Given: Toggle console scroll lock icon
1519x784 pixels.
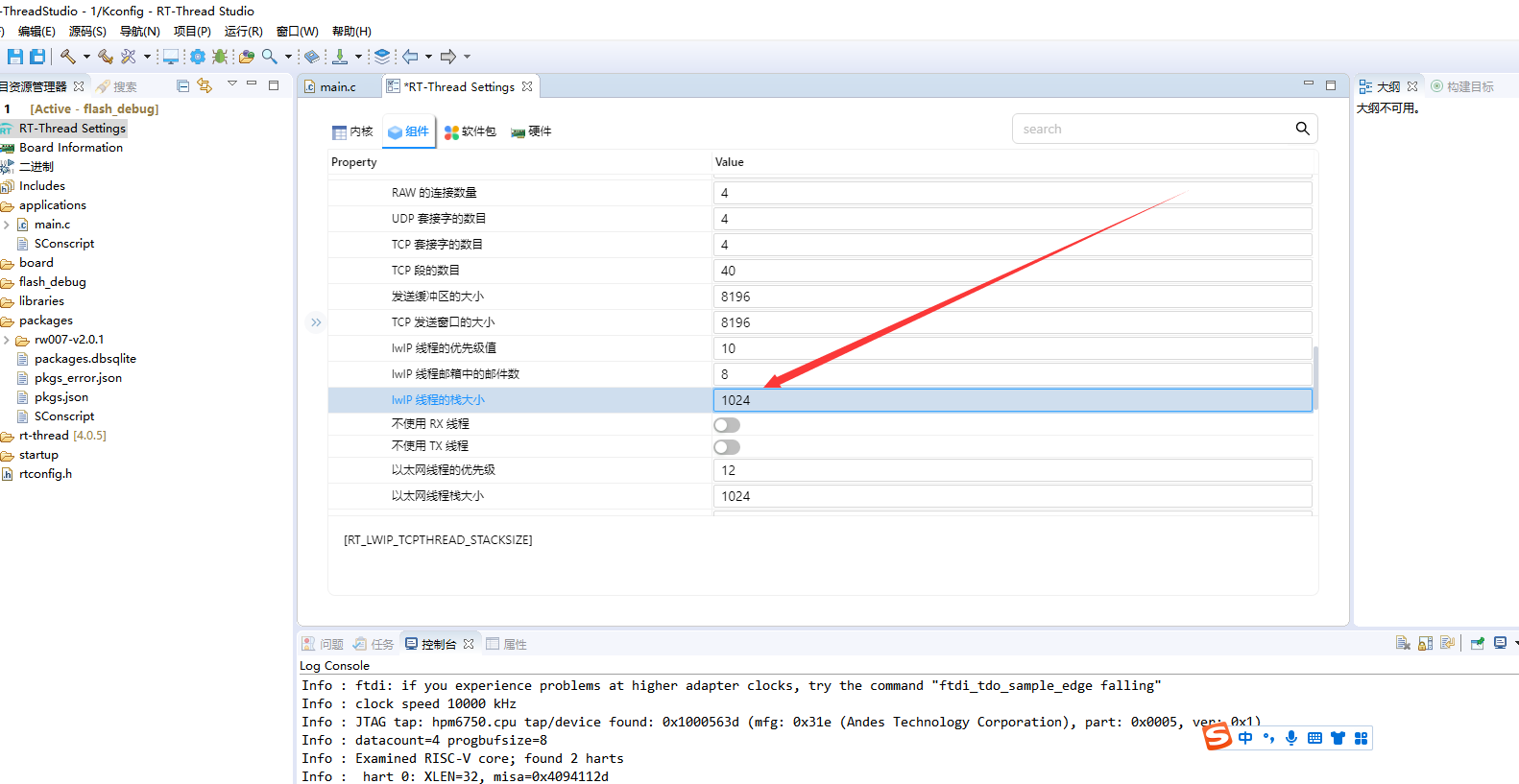Looking at the screenshot, I should point(1425,643).
